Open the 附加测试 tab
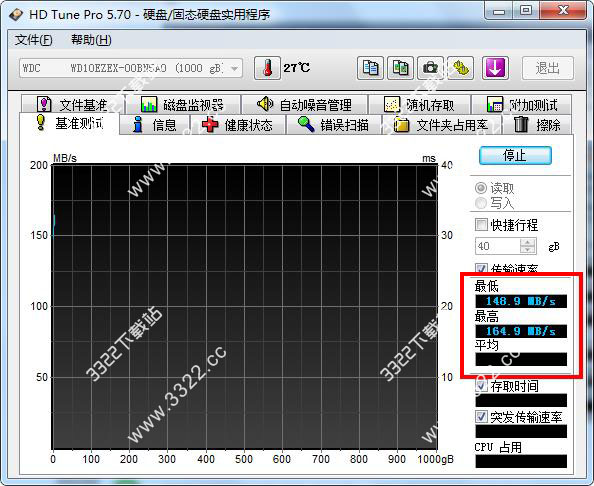 [x=522, y=105]
